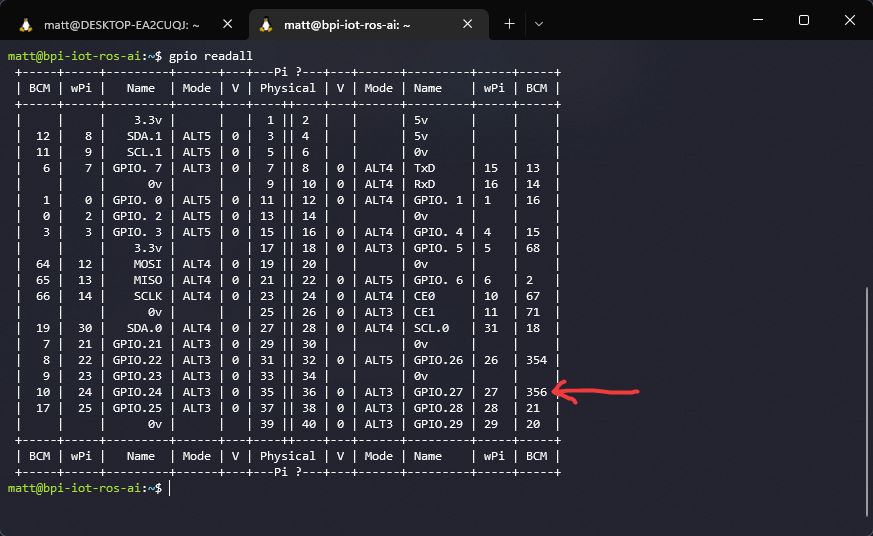Click BCM value 354
Screen dimensions: 873x536
[536, 360]
